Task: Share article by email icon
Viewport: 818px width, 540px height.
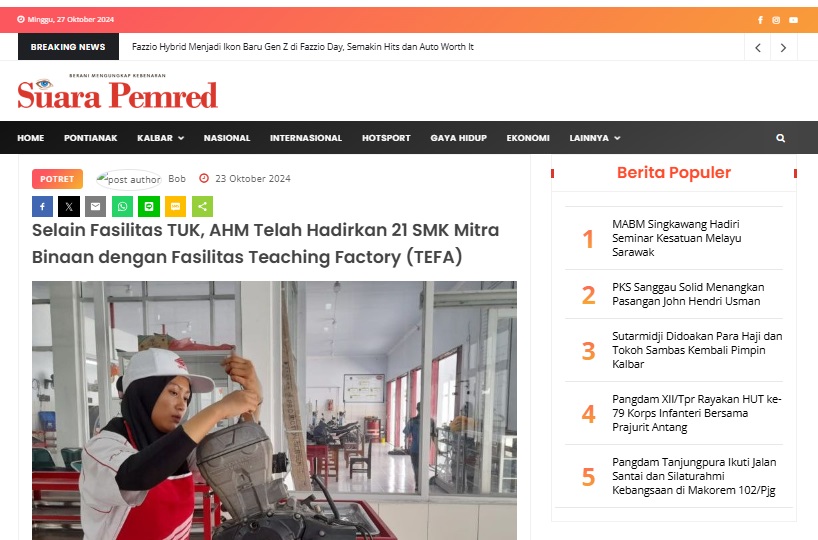Action: pos(95,207)
